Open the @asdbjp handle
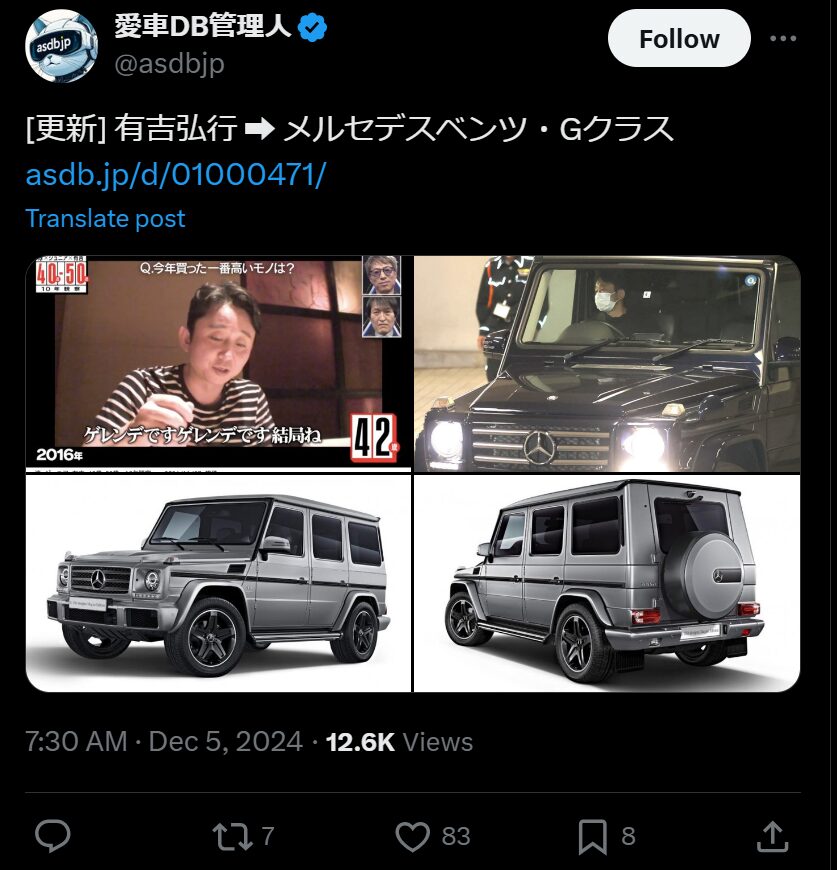 point(170,64)
